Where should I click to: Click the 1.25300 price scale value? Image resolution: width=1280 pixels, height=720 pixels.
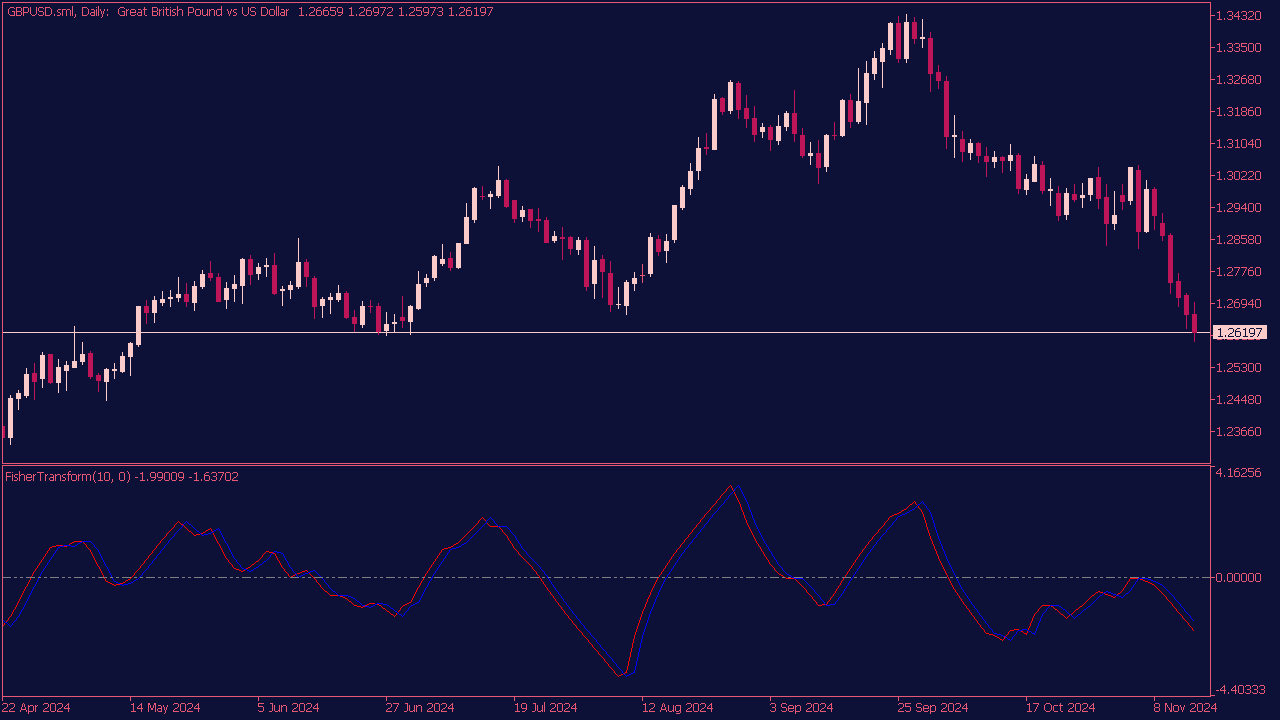click(1238, 368)
